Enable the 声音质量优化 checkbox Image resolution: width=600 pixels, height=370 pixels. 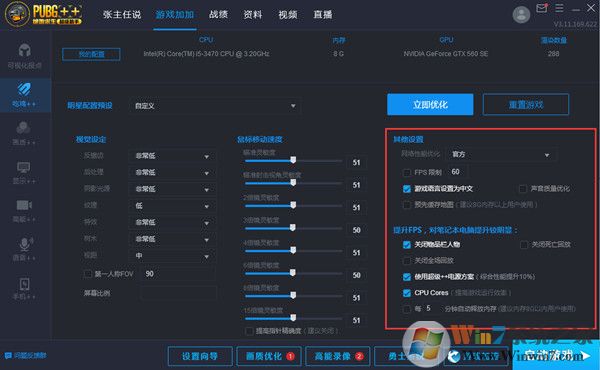[x=523, y=189]
